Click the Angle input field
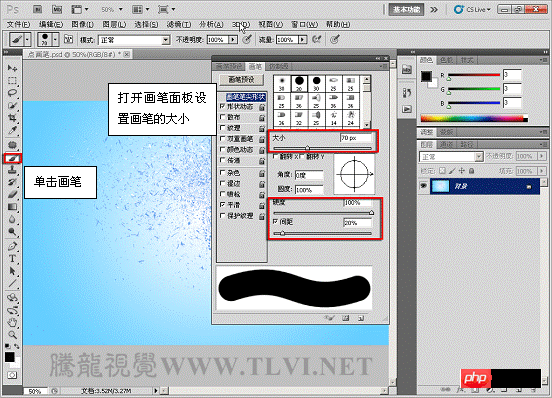 (309, 175)
